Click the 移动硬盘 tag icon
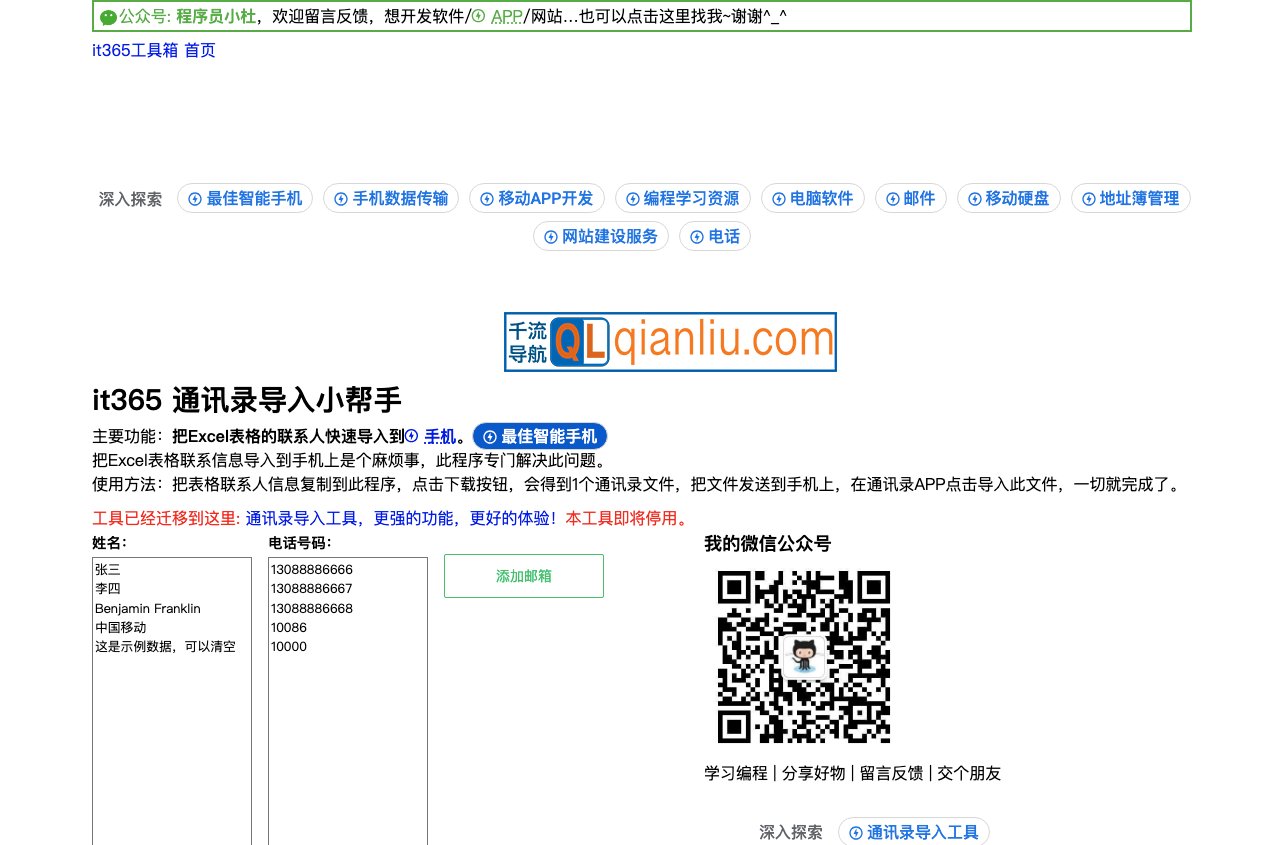 point(1009,198)
